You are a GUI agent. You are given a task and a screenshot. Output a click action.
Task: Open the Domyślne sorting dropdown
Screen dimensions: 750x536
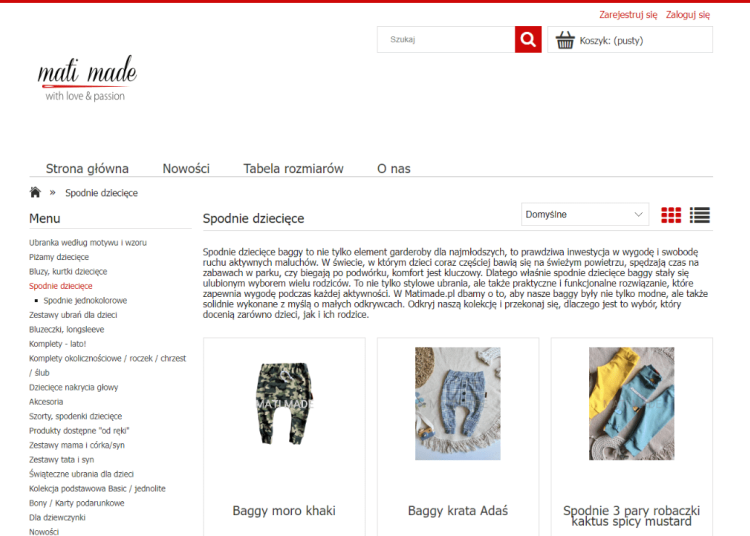[x=585, y=215]
